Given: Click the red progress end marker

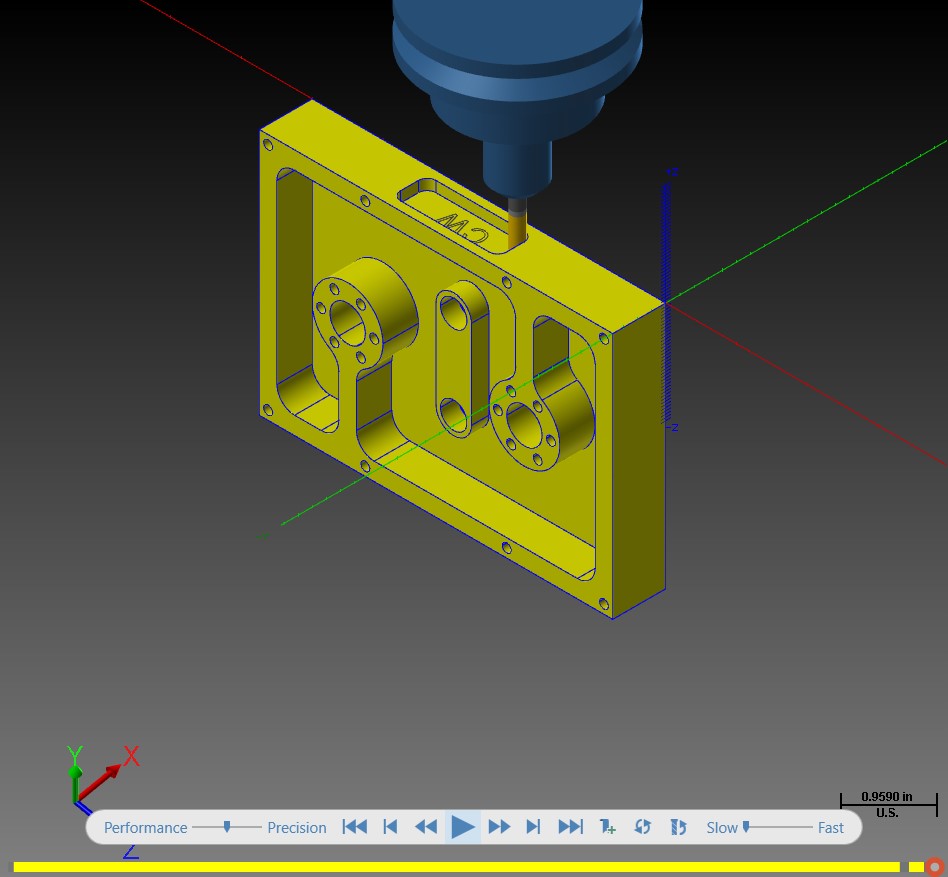Looking at the screenshot, I should point(935,867).
